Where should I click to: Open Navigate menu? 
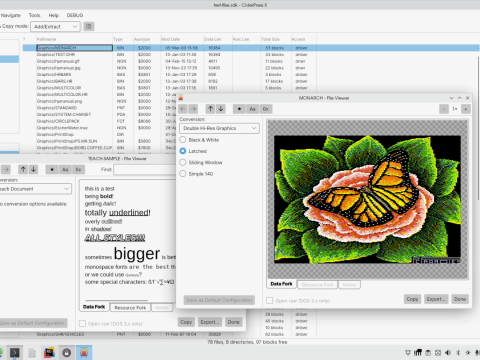click(11, 15)
